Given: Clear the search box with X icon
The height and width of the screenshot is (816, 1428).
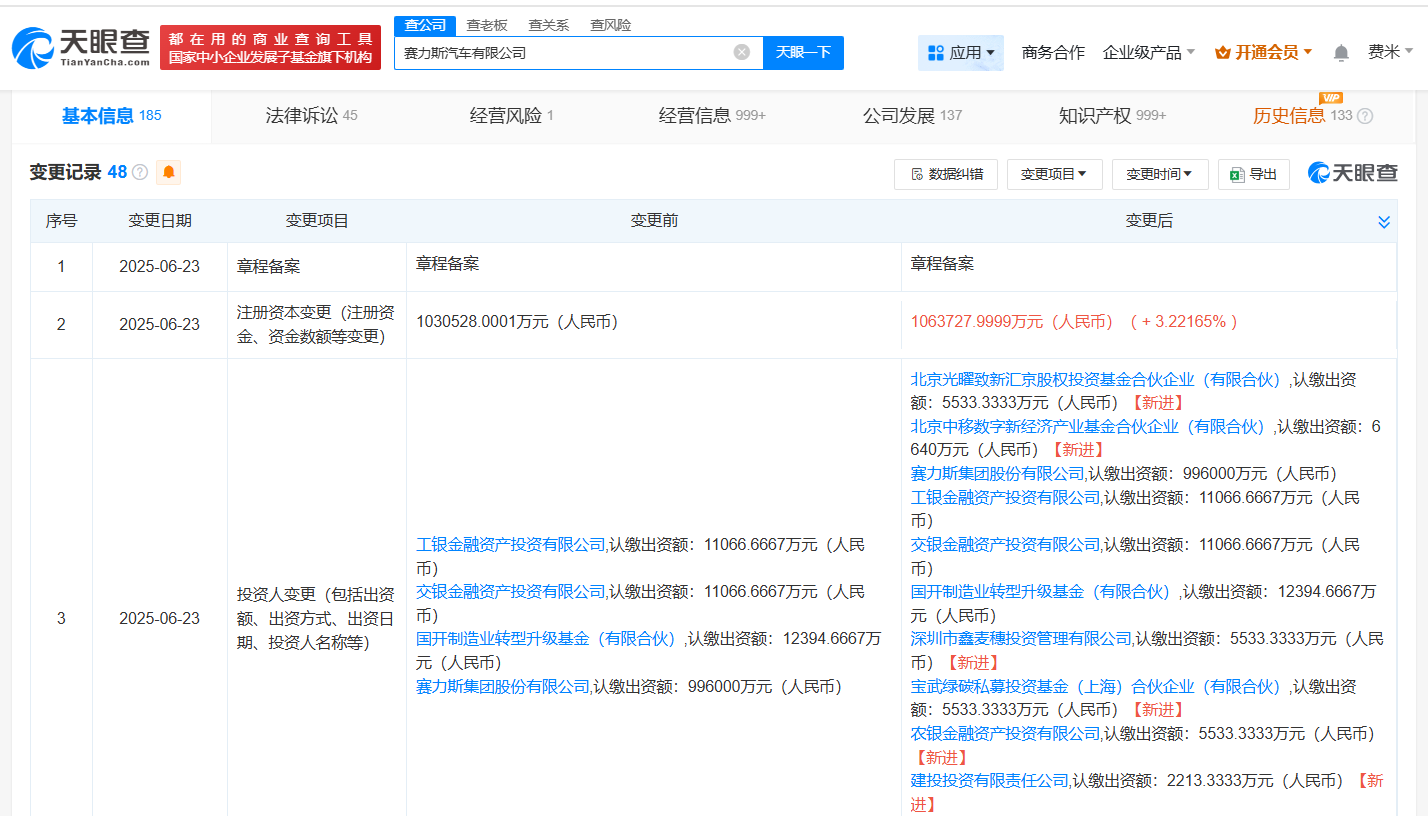Looking at the screenshot, I should tap(741, 52).
